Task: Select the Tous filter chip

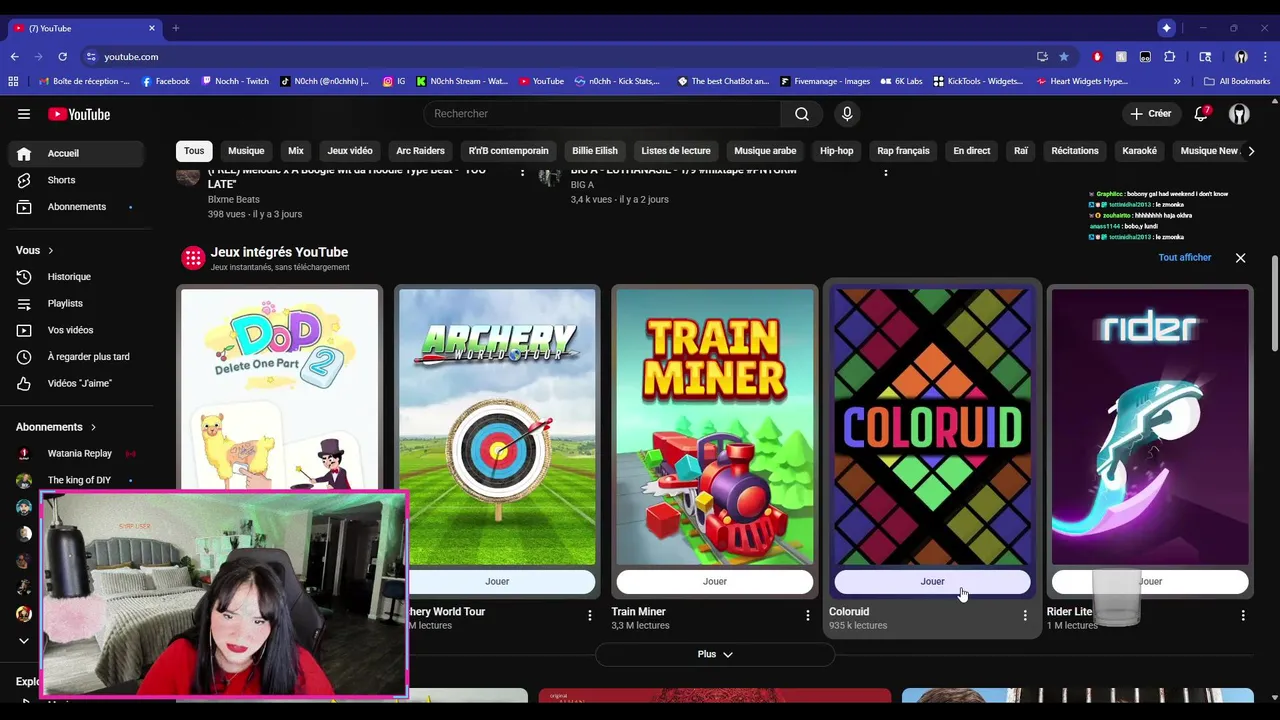Action: 194,151
